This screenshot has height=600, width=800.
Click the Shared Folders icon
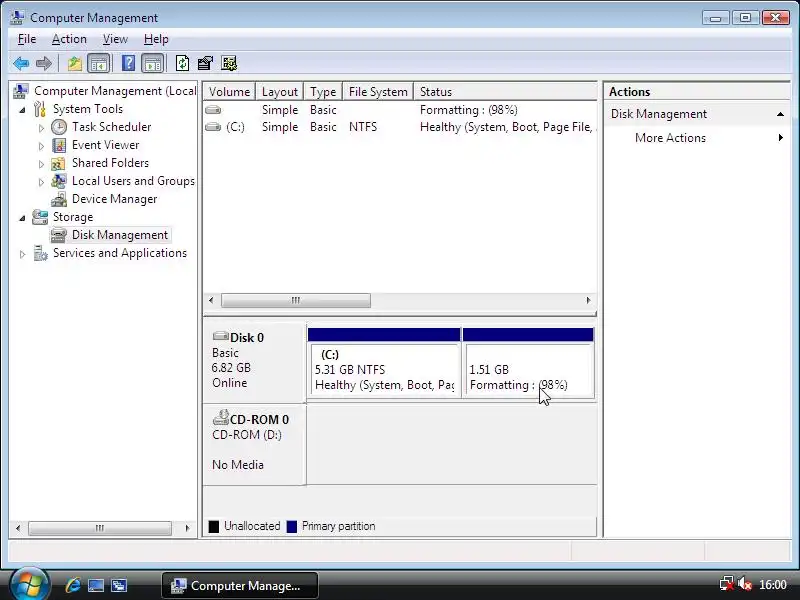coord(58,163)
